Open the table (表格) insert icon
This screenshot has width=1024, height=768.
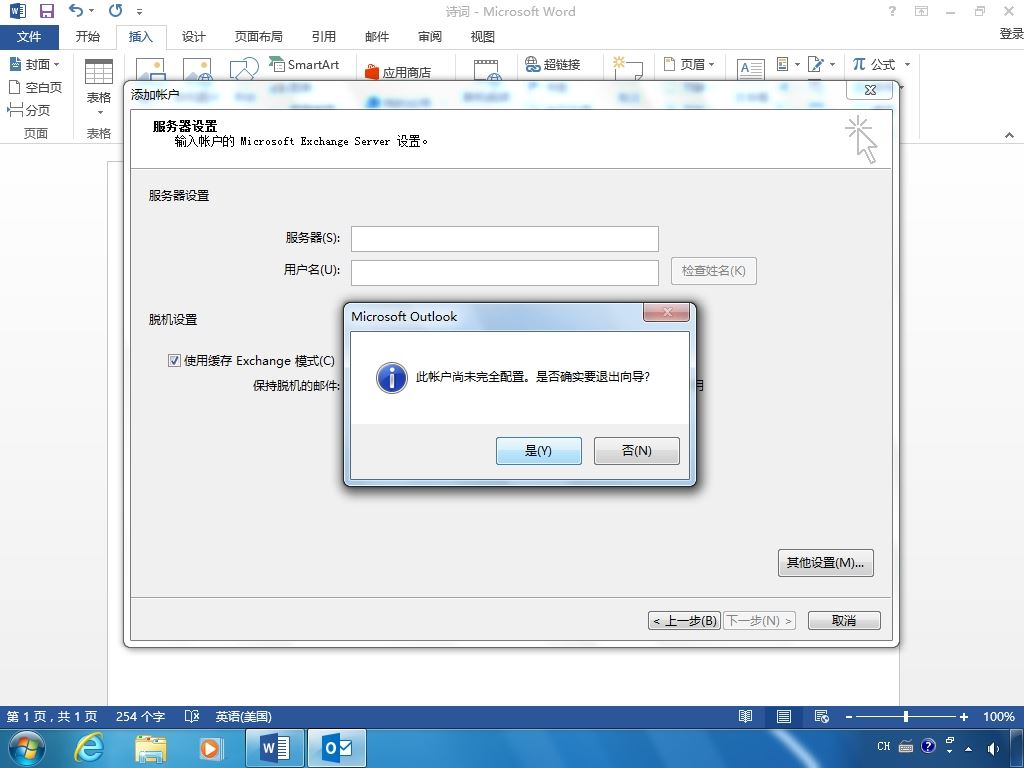pyautogui.click(x=99, y=71)
